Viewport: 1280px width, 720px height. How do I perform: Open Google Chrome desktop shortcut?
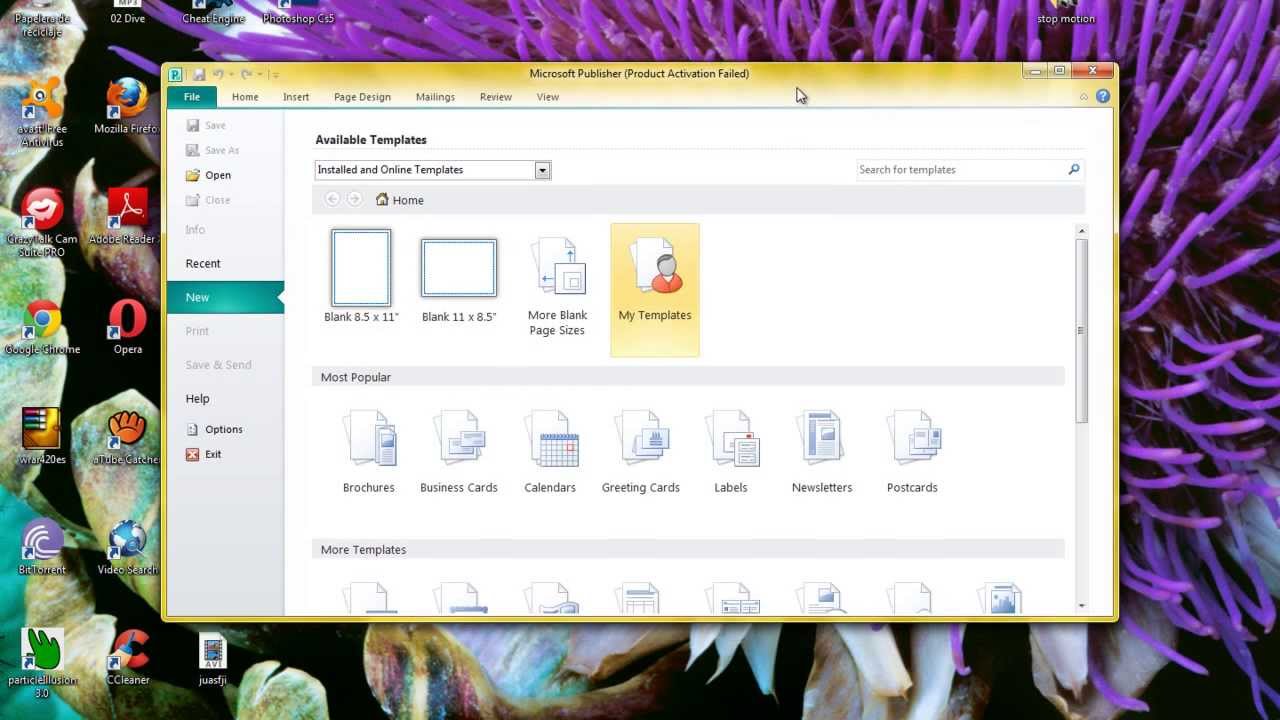click(x=42, y=329)
